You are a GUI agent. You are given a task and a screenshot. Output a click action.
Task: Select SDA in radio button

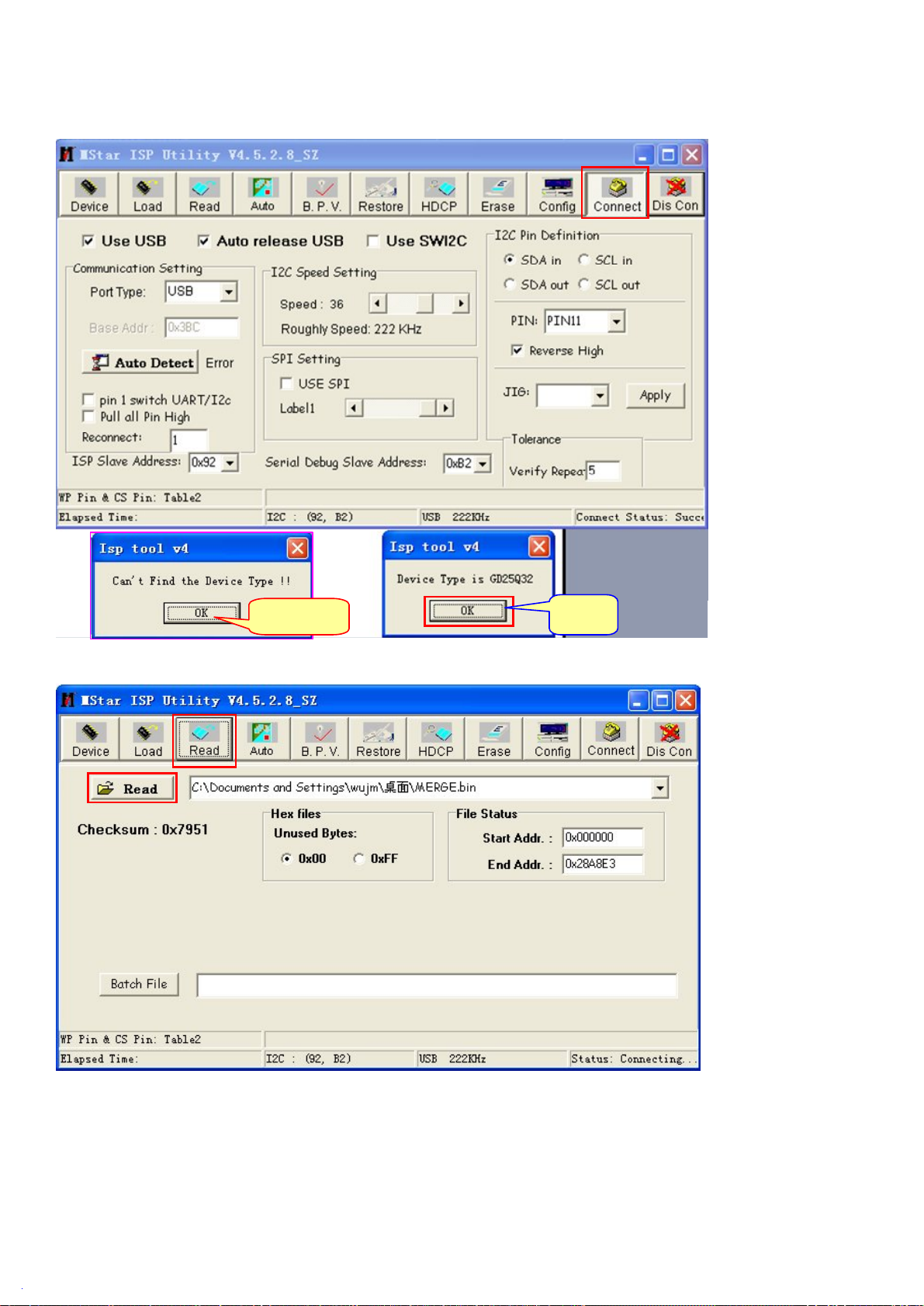509,260
